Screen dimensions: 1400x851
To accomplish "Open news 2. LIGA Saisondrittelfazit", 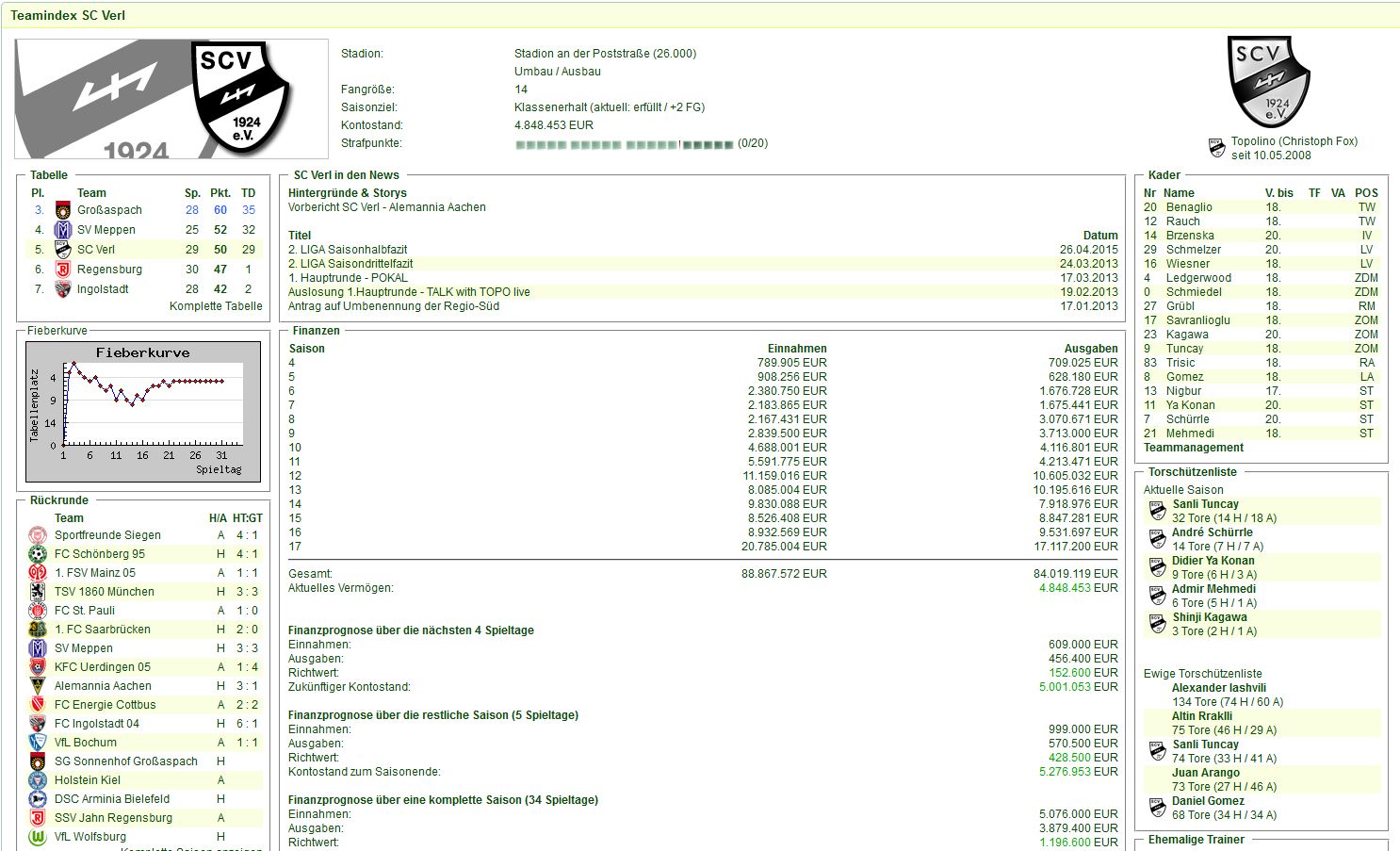I will pos(350,264).
